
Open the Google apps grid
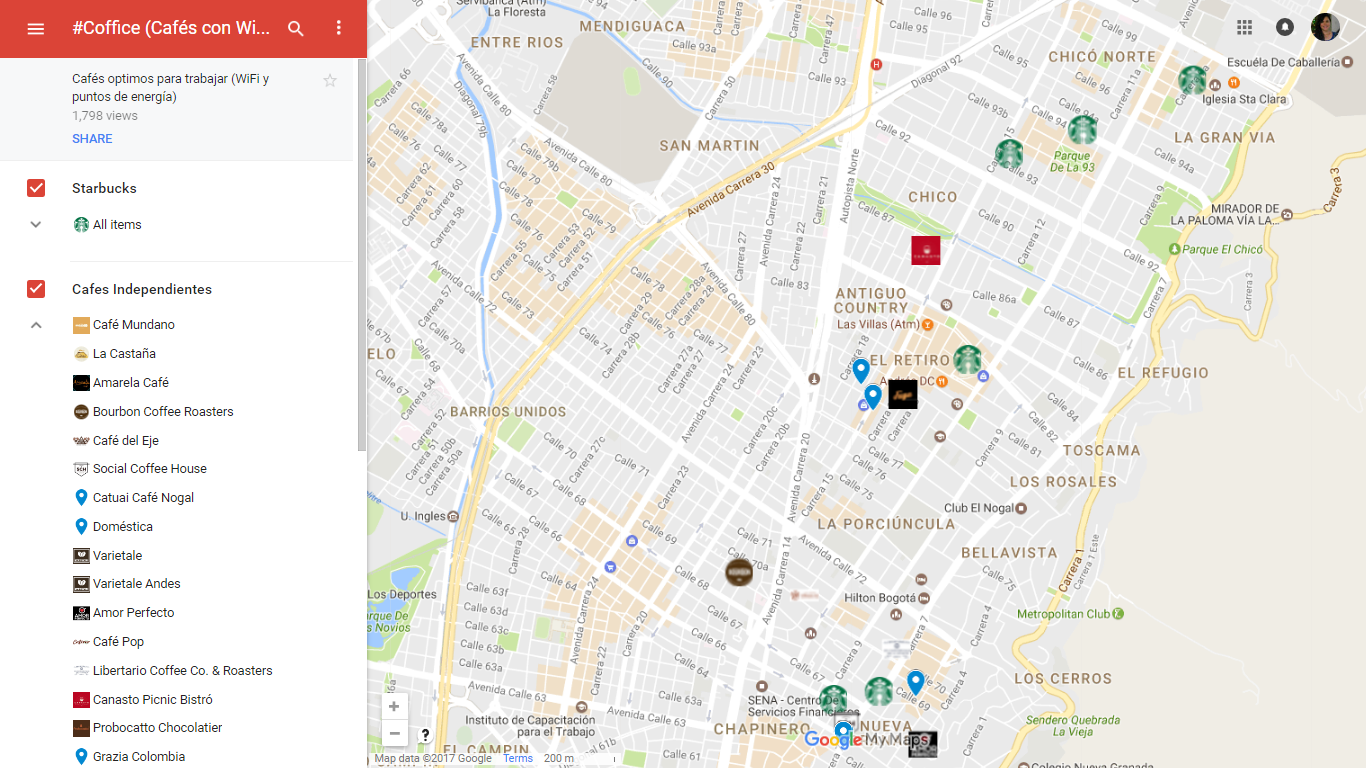[1244, 27]
